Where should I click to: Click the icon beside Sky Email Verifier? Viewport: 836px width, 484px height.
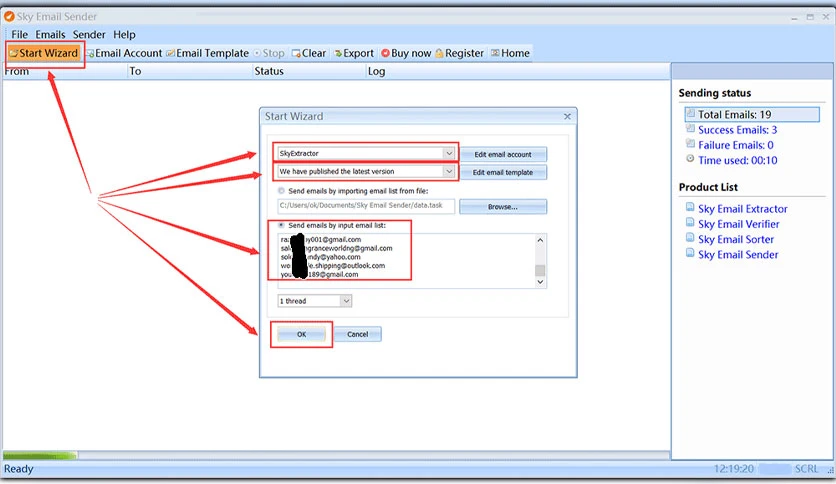click(x=690, y=222)
